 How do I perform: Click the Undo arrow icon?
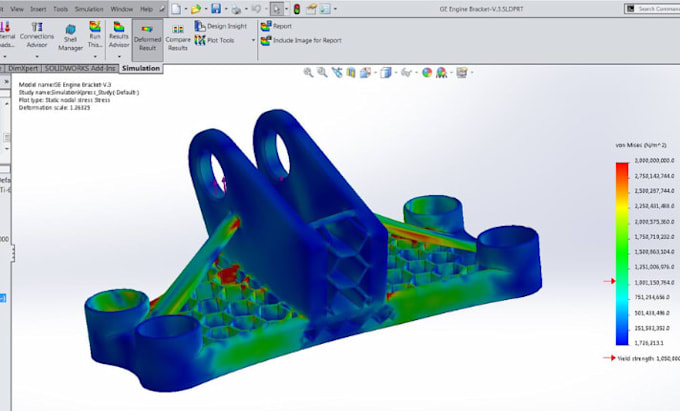[256, 9]
